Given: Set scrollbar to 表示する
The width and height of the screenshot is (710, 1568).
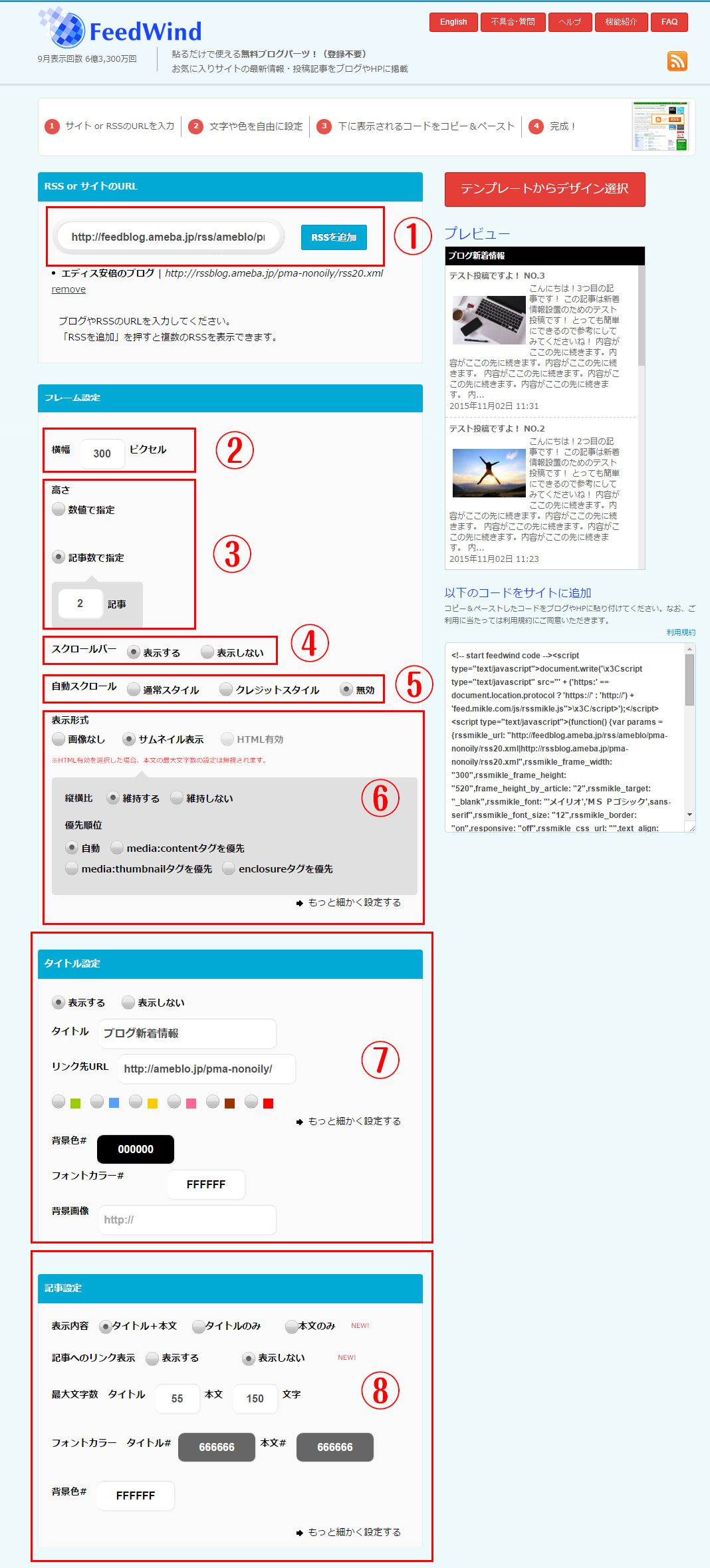Looking at the screenshot, I should (134, 652).
